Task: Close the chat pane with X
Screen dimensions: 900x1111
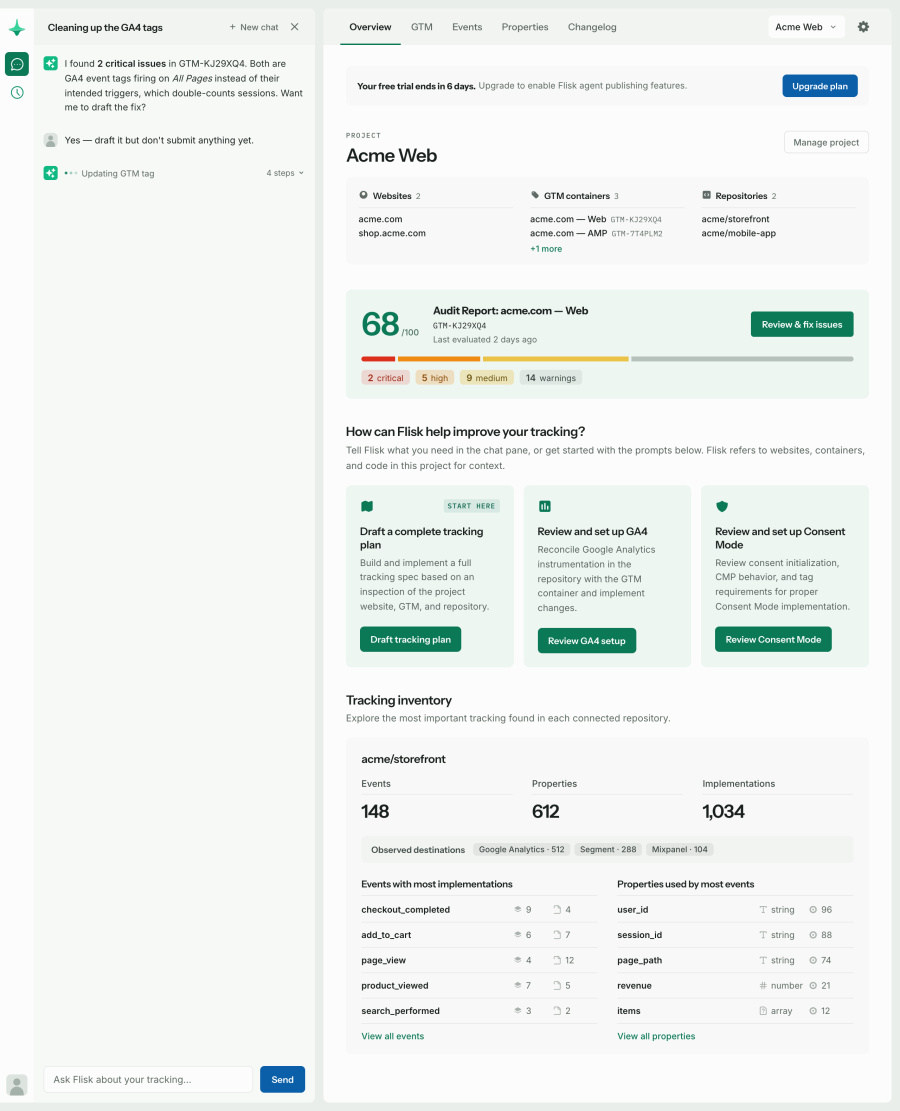Action: 295,27
